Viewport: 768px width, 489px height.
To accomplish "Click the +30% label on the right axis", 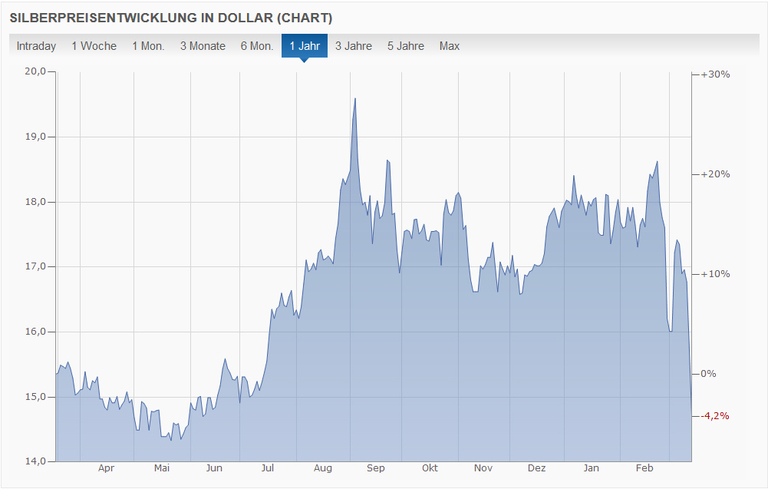I will click(x=716, y=75).
